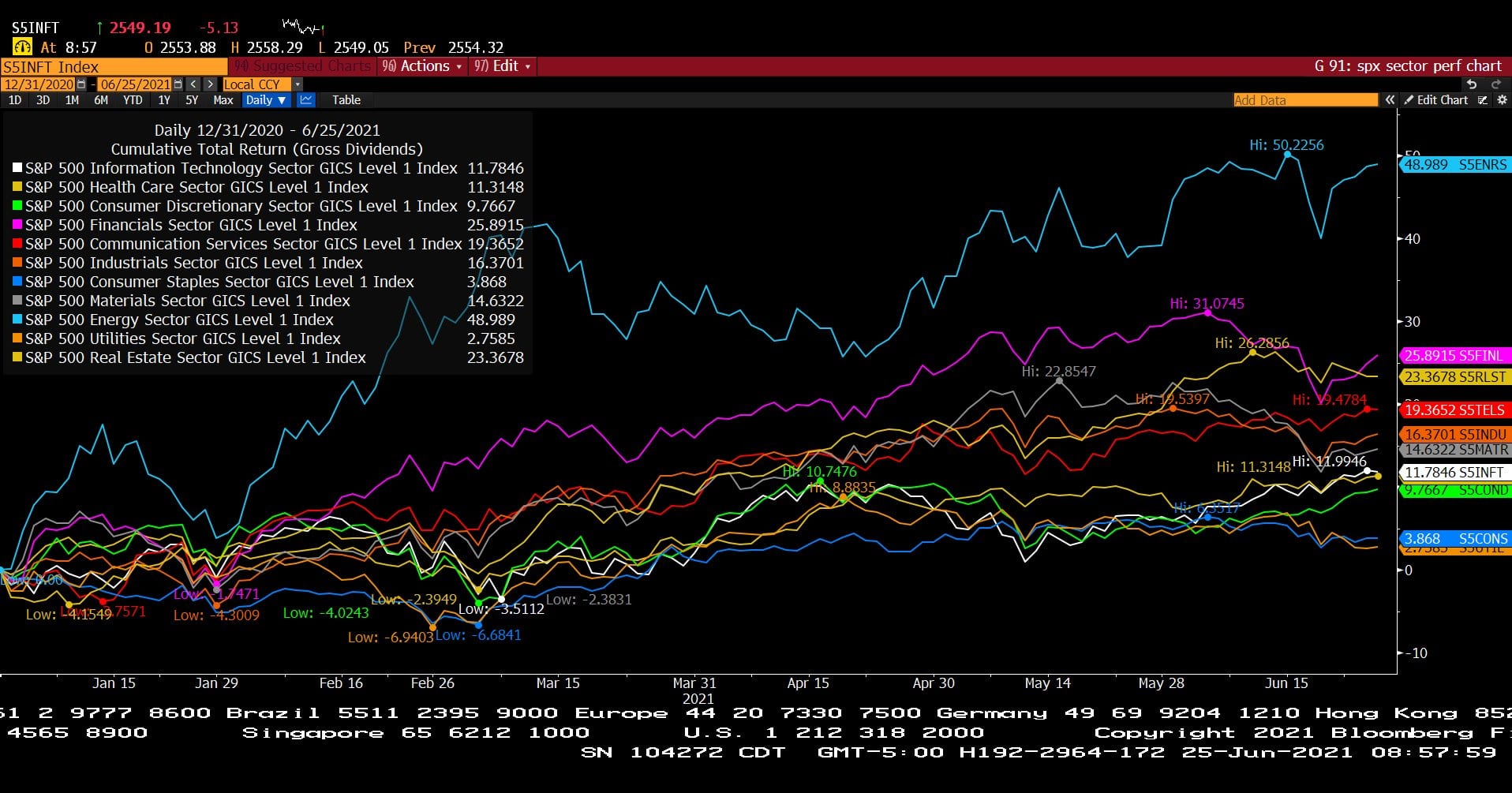Image resolution: width=1512 pixels, height=793 pixels.
Task: Open the Actions dropdown menu
Action: 422,66
